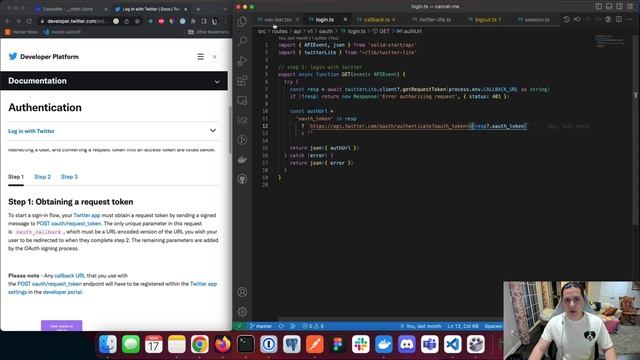Click the search icon on Developer Platform header

pyautogui.click(x=215, y=57)
